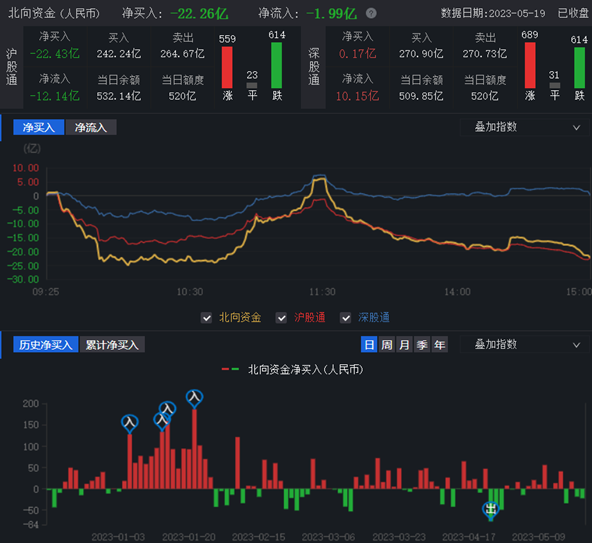The height and width of the screenshot is (543, 592).
Task: Select the 月 monthly period button
Action: [x=404, y=344]
